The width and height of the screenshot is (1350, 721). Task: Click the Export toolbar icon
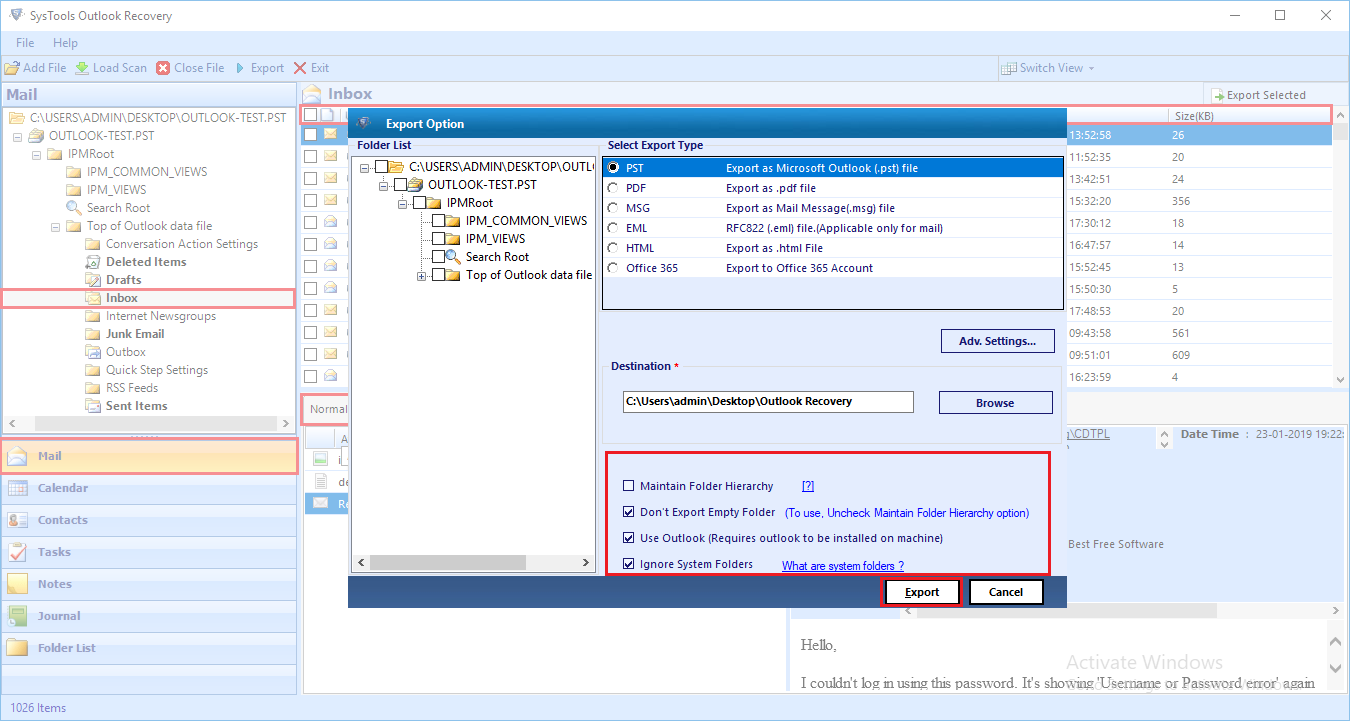coord(240,68)
